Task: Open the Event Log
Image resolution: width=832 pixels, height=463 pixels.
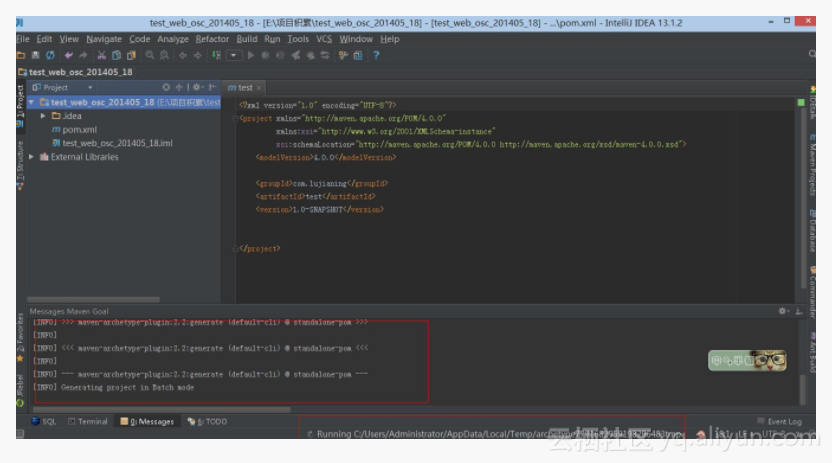Action: pos(780,422)
